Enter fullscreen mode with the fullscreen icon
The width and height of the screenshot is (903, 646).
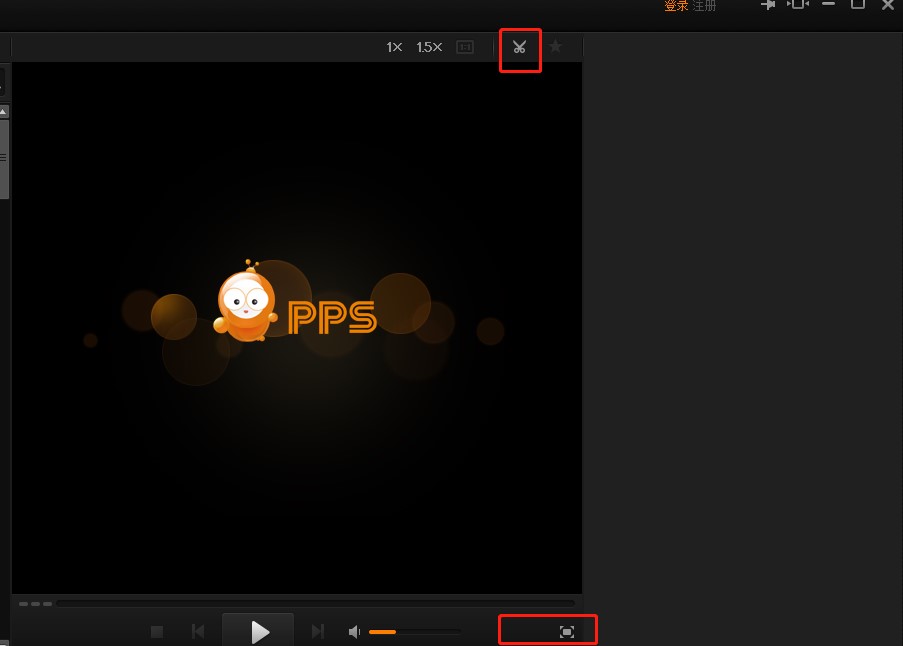567,632
